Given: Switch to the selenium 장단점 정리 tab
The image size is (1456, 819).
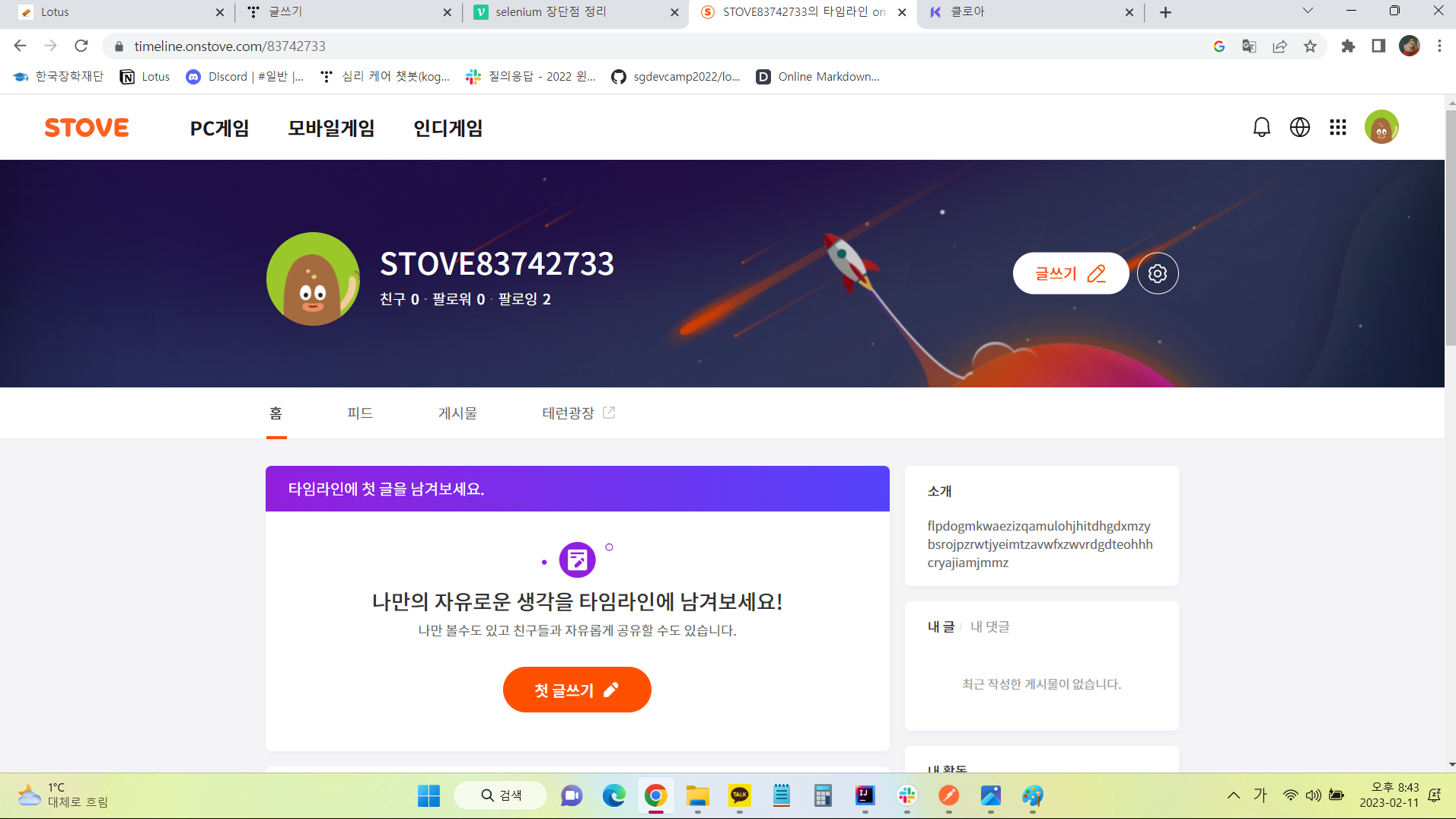Looking at the screenshot, I should (575, 12).
